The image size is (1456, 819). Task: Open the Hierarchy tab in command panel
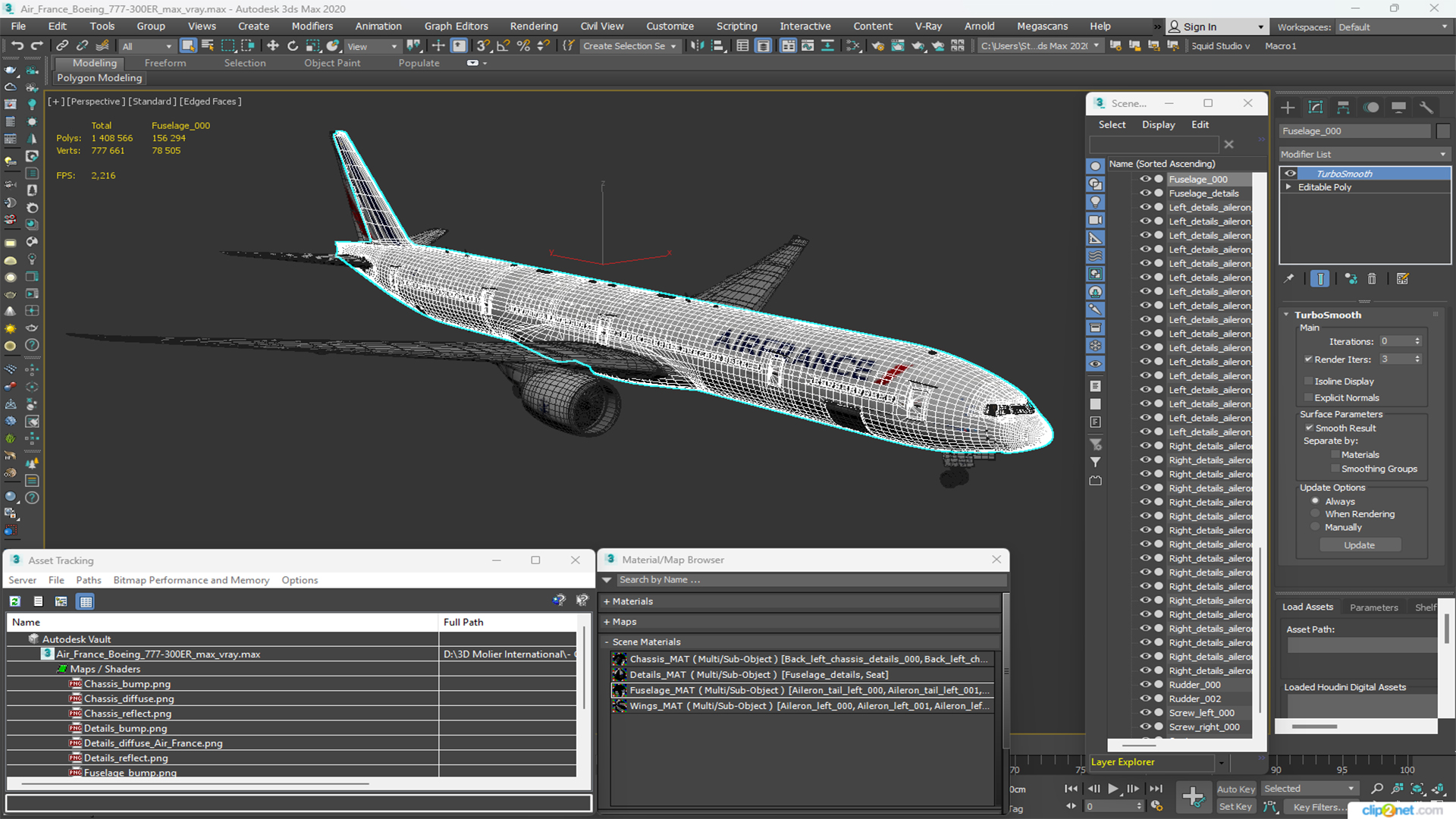[x=1343, y=108]
